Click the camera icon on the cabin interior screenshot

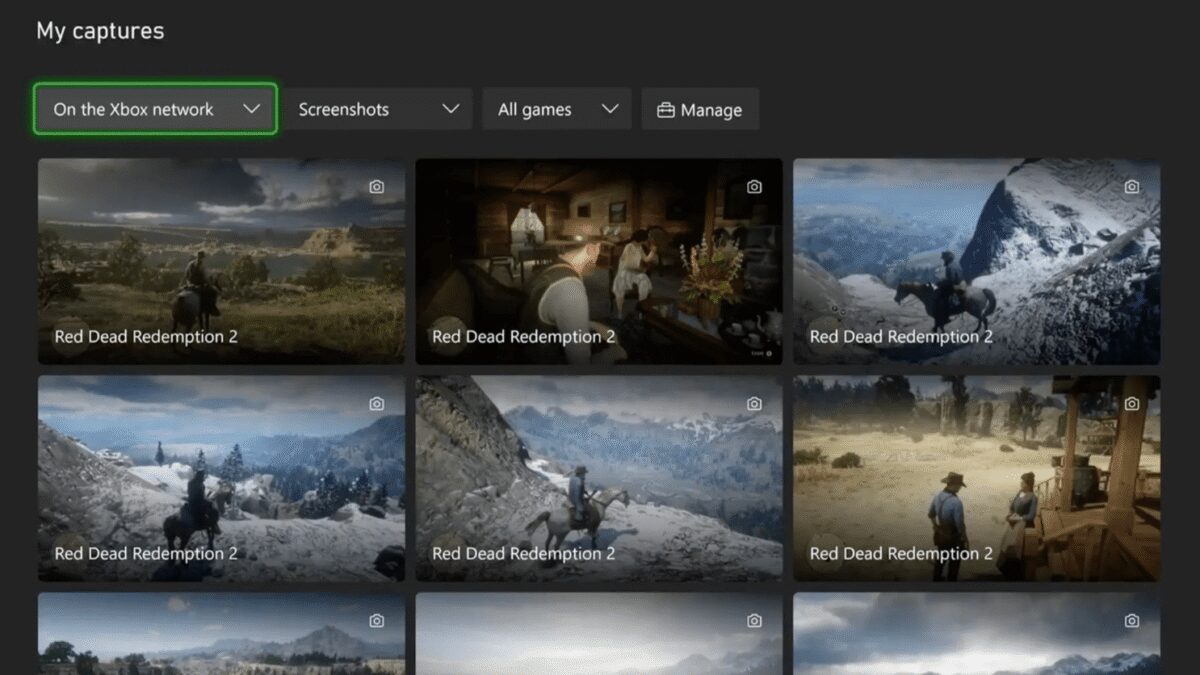754,186
